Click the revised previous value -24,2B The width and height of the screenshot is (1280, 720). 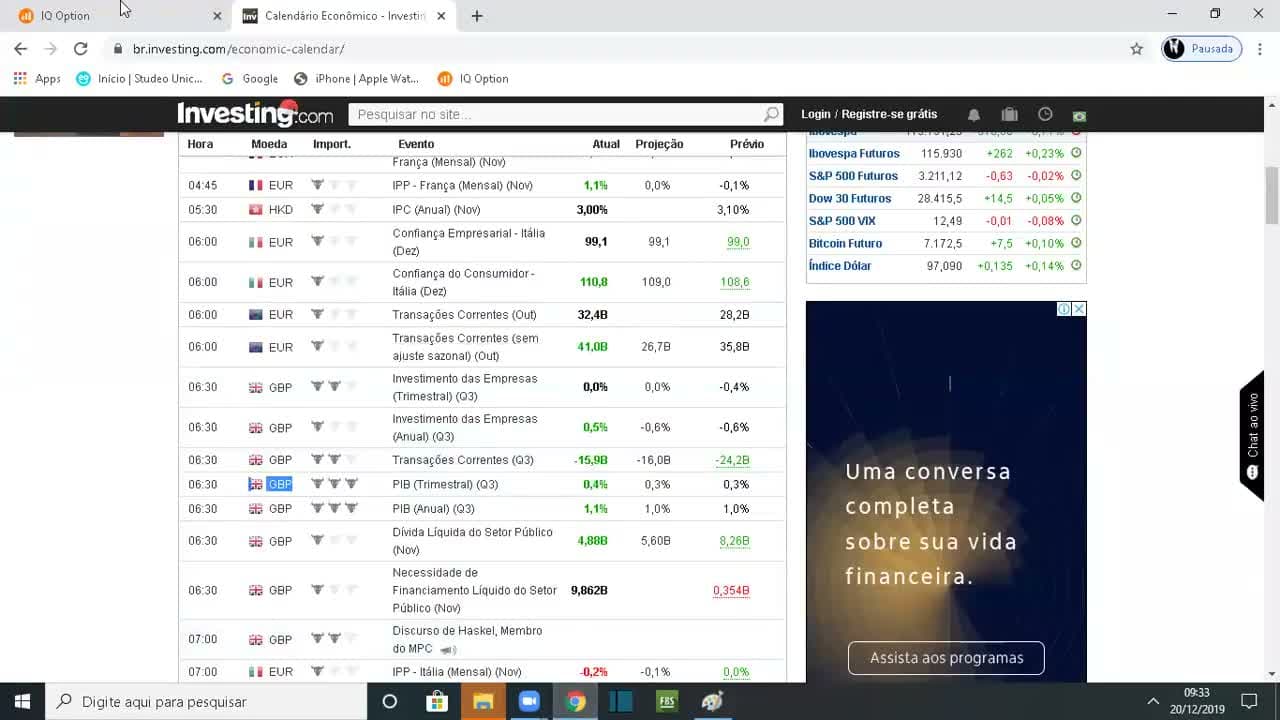coord(732,460)
